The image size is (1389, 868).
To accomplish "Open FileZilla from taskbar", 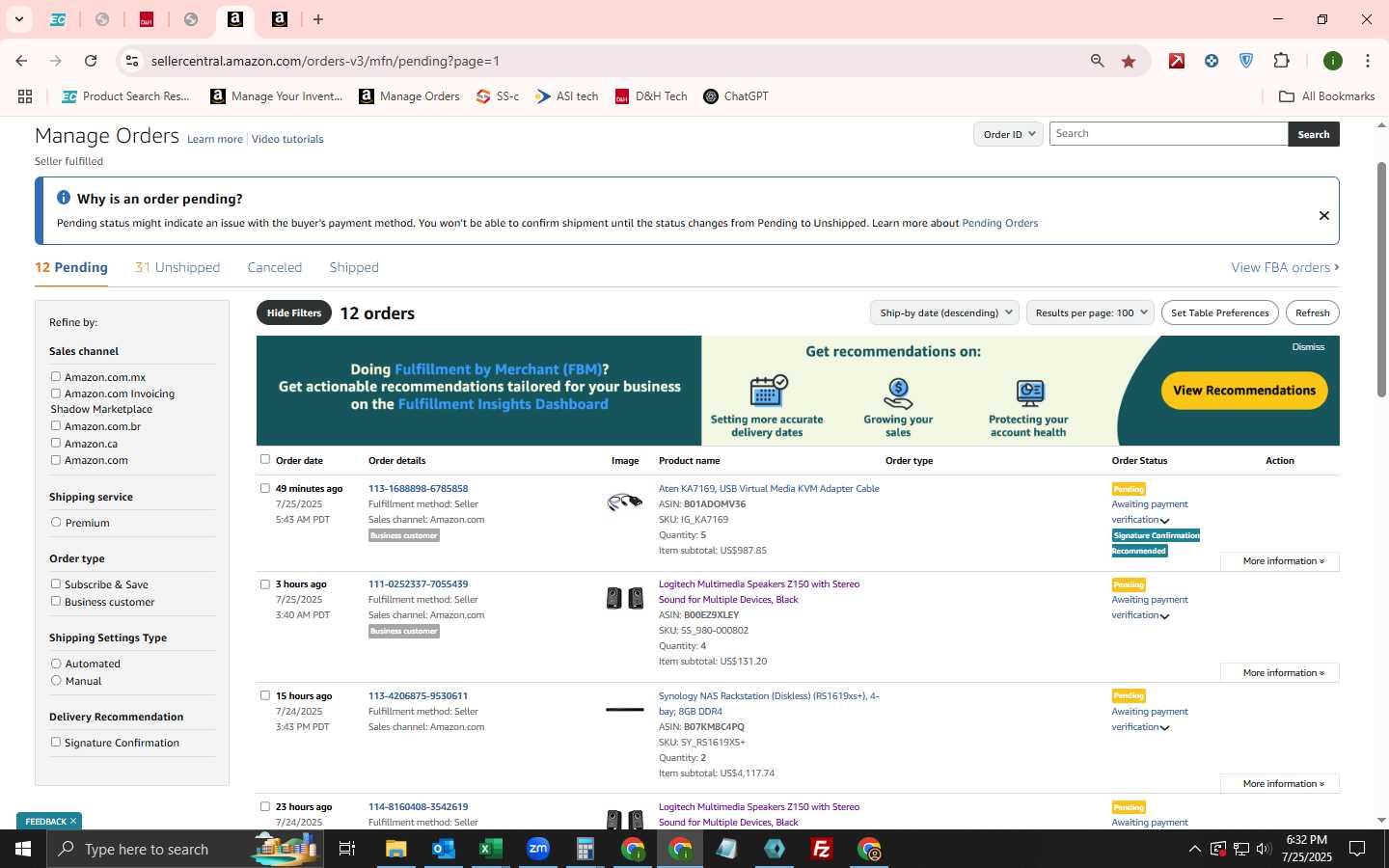I will click(x=822, y=849).
